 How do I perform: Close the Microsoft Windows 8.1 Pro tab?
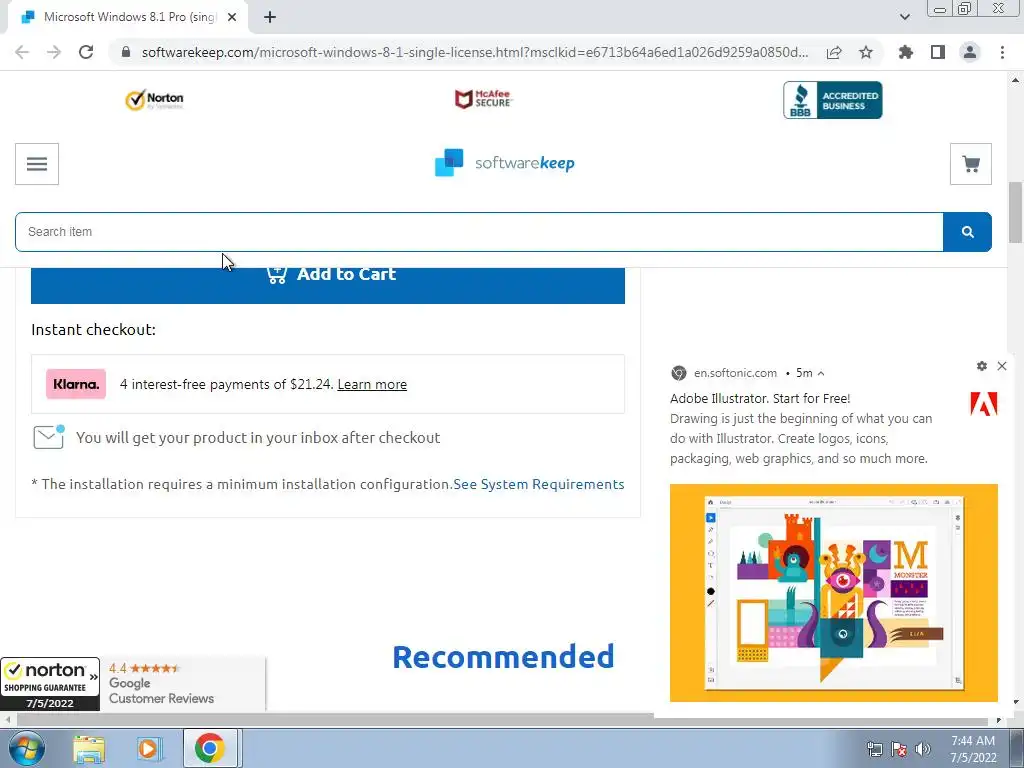tap(232, 17)
